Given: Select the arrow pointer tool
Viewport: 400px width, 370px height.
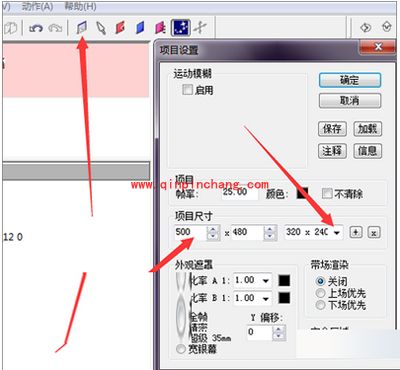Looking at the screenshot, I should pyautogui.click(x=101, y=28).
